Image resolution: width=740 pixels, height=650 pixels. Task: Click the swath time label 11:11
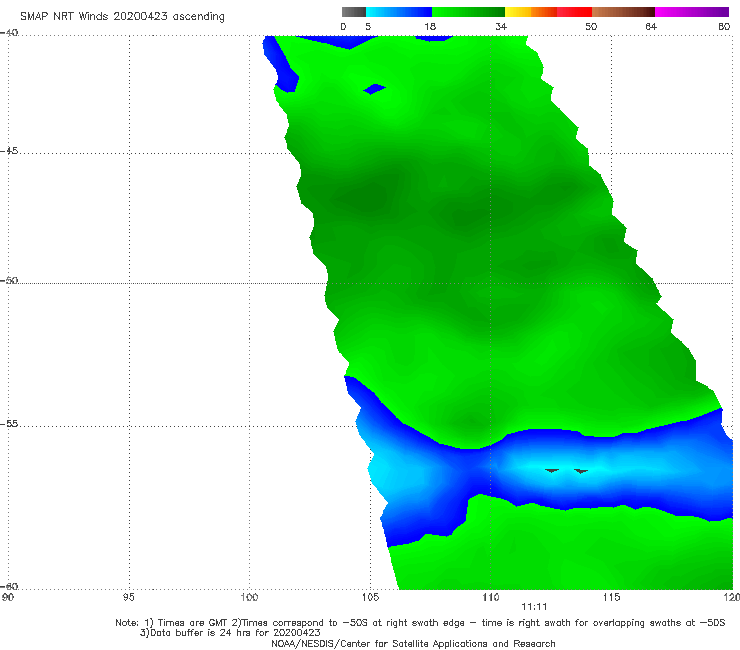point(534,607)
